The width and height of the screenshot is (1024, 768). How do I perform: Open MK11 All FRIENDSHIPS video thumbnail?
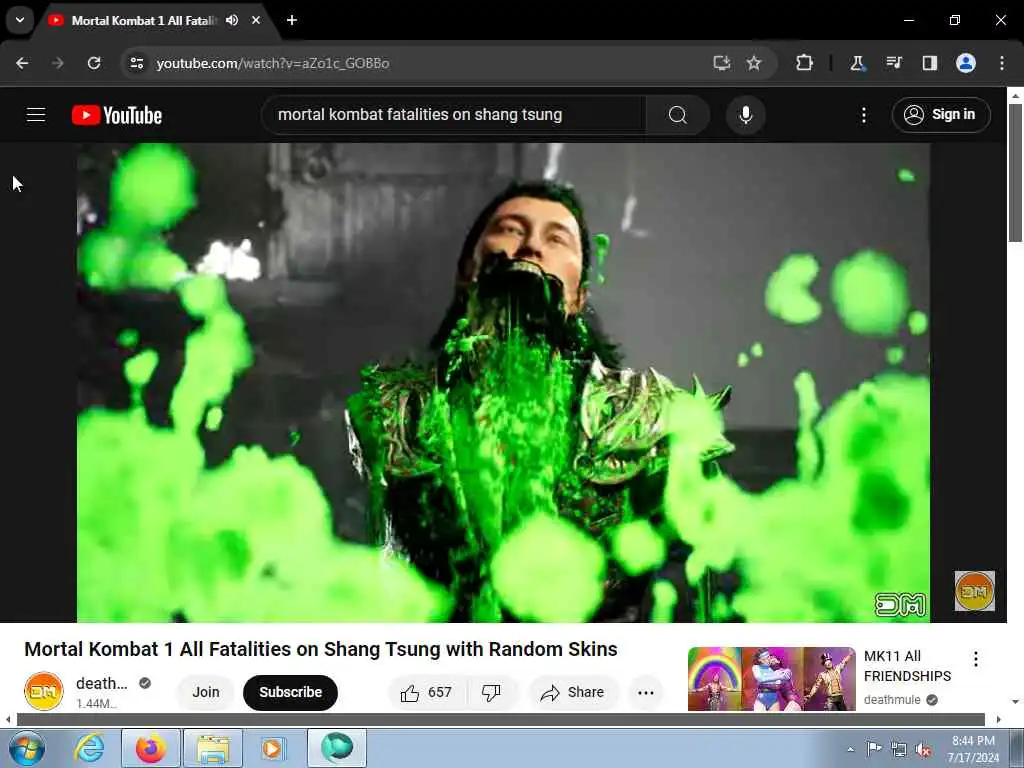(772, 679)
